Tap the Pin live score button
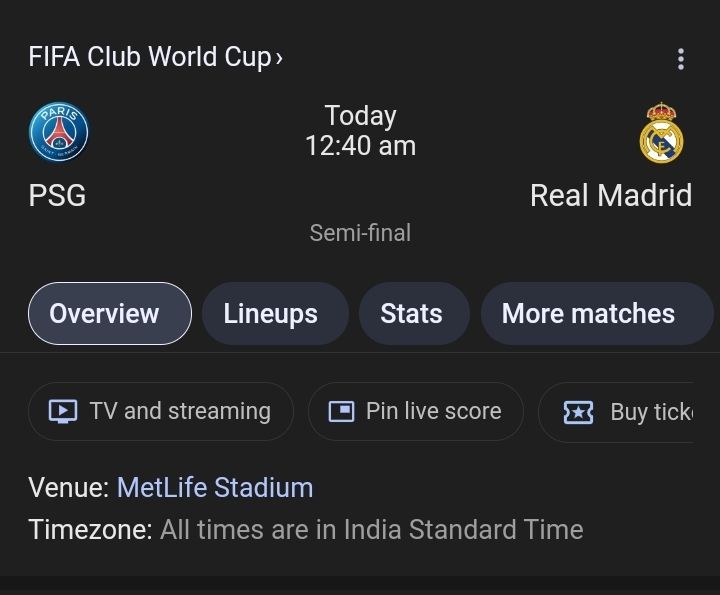Image resolution: width=720 pixels, height=595 pixels. (416, 411)
